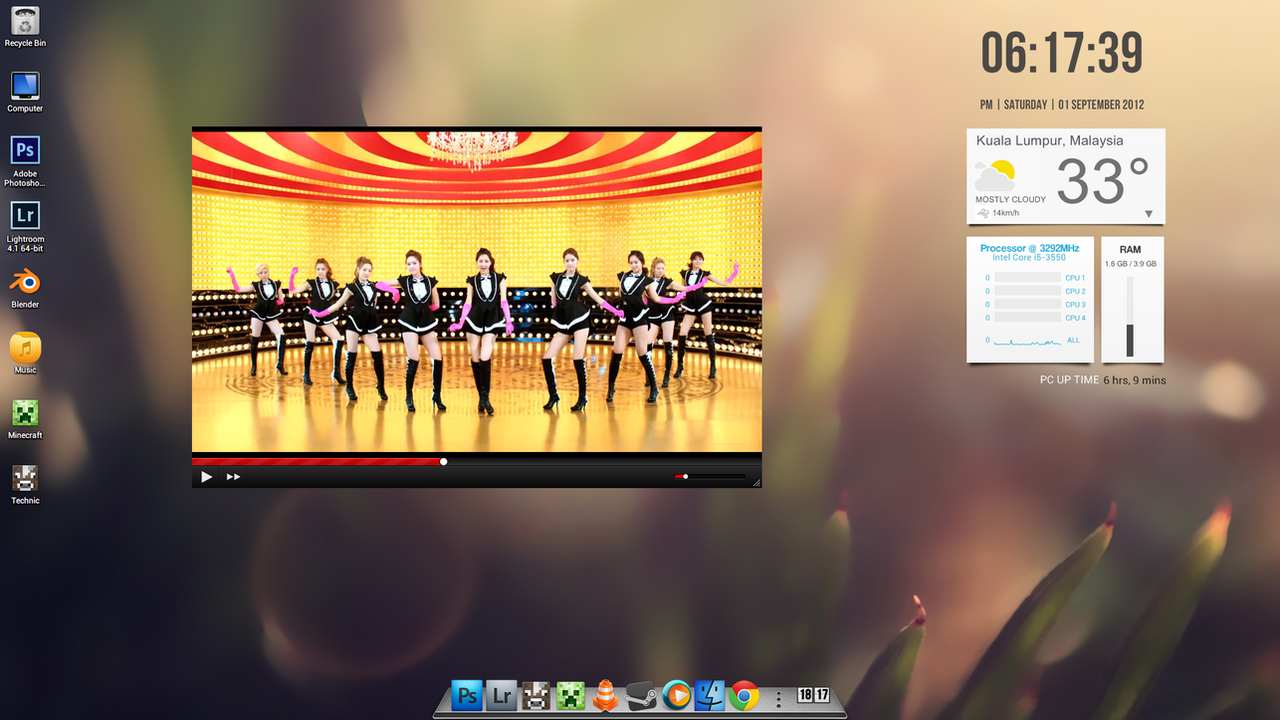Viewport: 1280px width, 720px height.
Task: Click the mostly cloudy weather icon
Action: pyautogui.click(x=995, y=175)
